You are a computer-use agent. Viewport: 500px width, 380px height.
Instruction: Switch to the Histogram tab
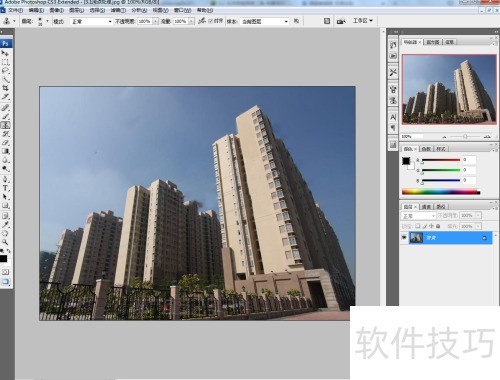[433, 42]
